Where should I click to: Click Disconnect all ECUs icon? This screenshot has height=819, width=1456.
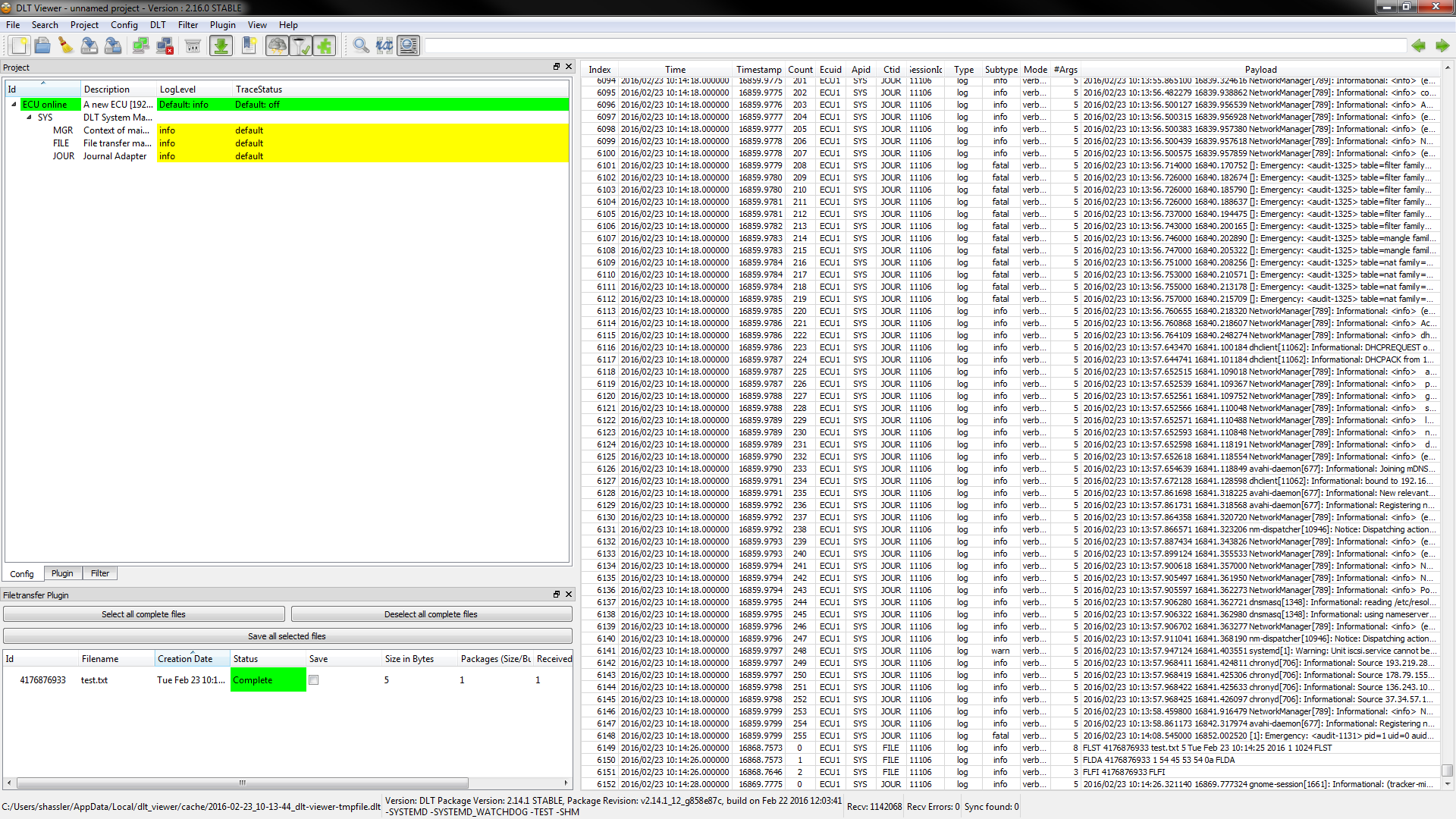[165, 46]
